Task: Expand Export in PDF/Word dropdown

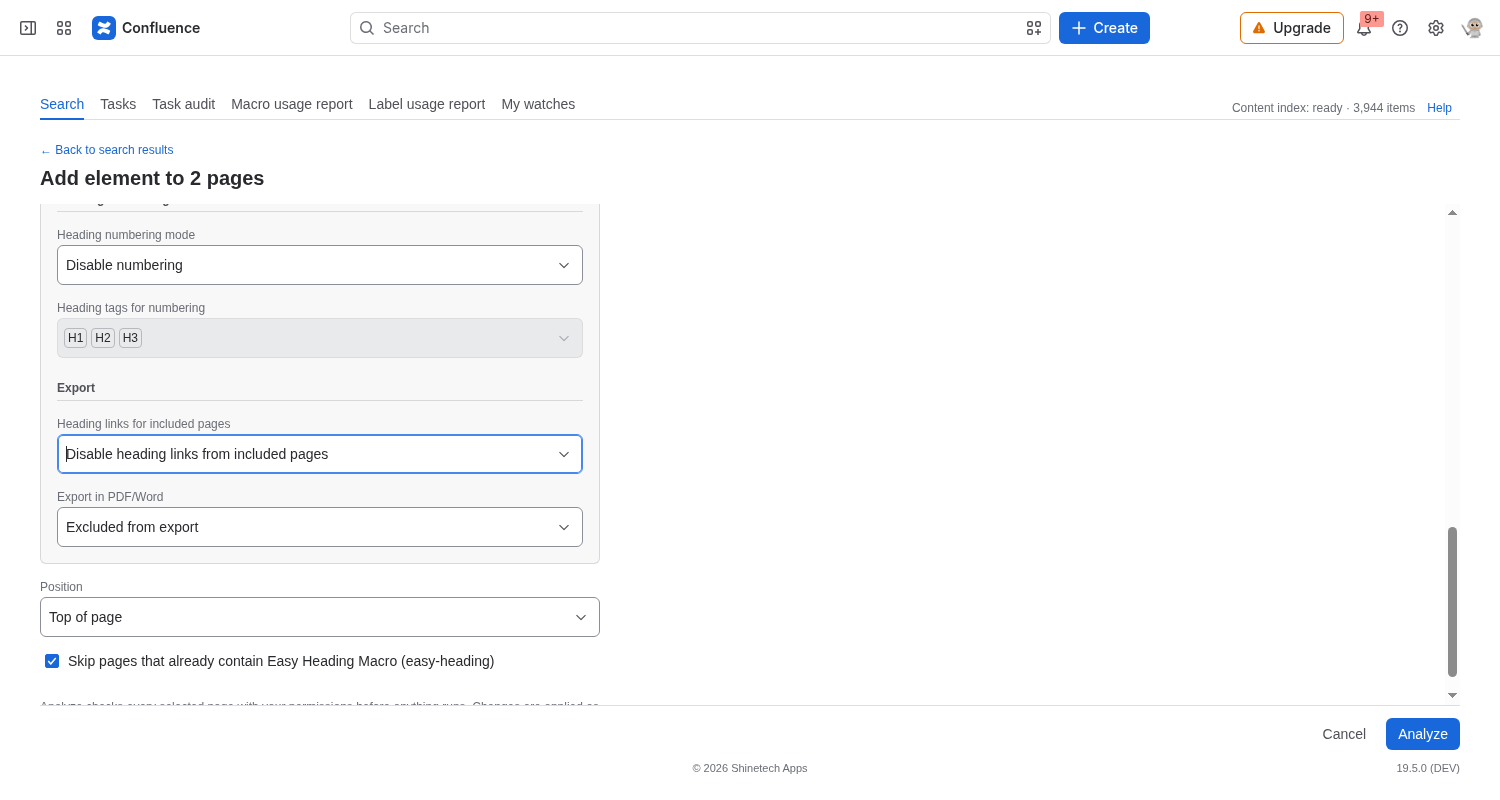Action: tap(320, 527)
